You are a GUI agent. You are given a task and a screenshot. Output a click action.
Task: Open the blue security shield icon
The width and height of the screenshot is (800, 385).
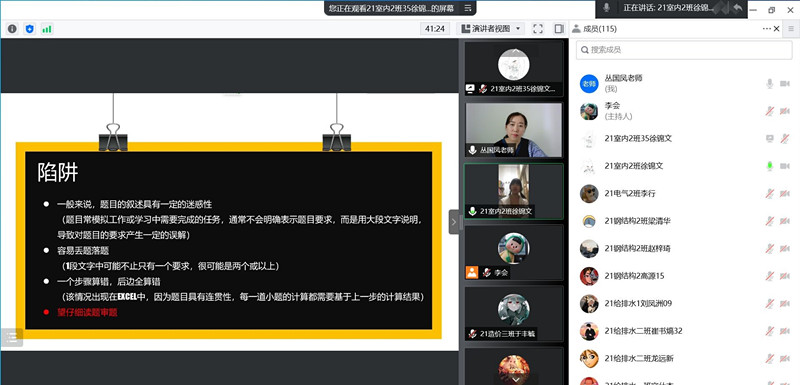(x=30, y=29)
